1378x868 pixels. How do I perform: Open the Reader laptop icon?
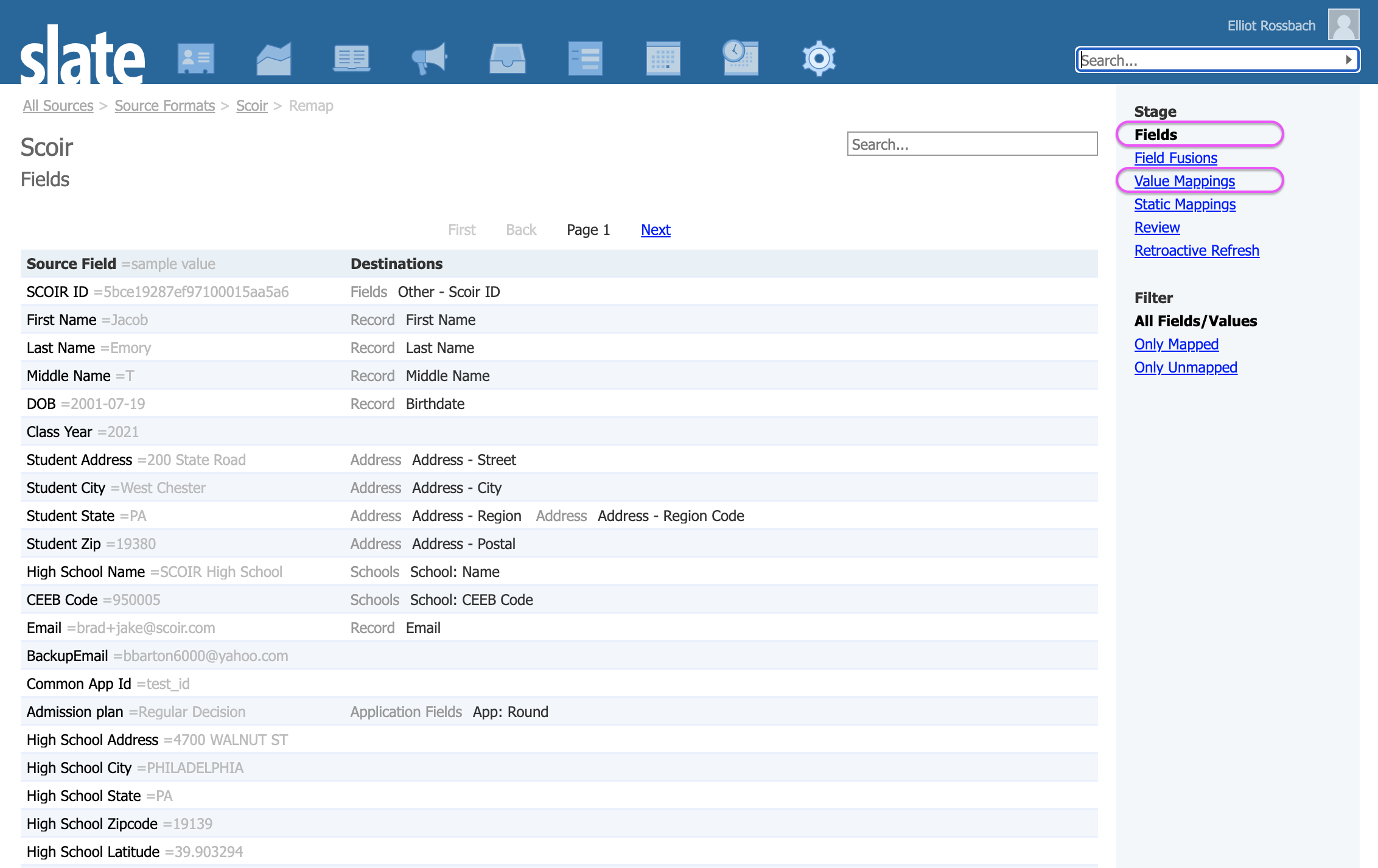[351, 58]
